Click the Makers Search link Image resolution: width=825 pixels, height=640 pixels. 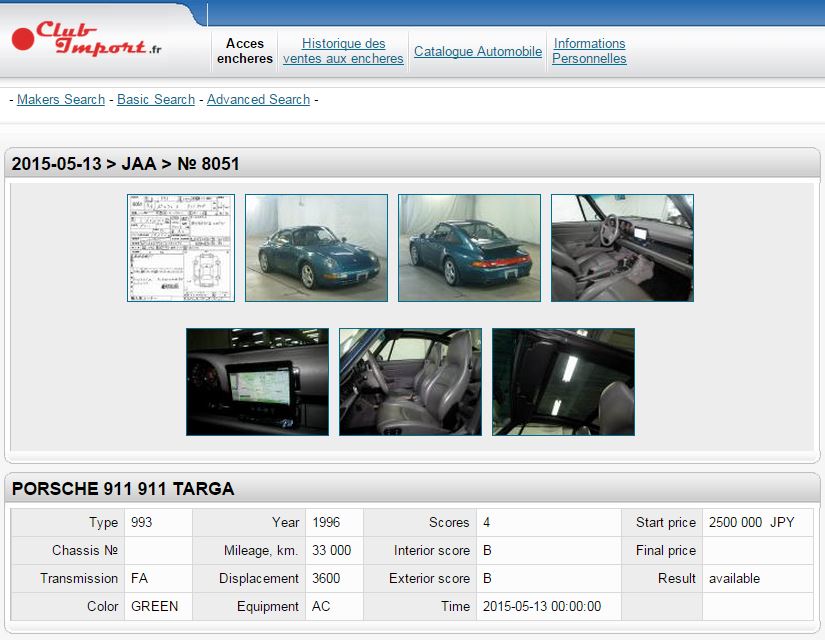click(61, 100)
